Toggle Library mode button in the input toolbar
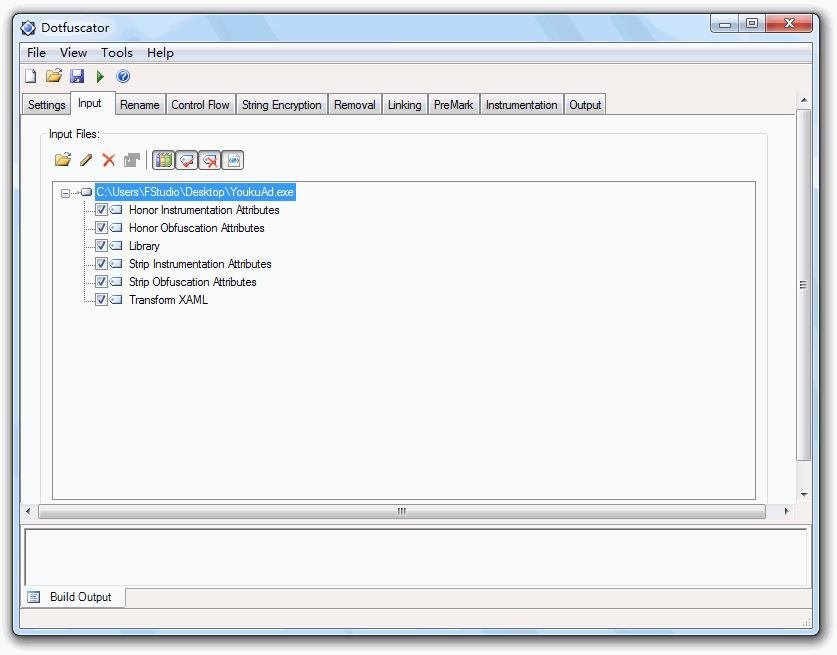This screenshot has width=837, height=655. point(163,160)
